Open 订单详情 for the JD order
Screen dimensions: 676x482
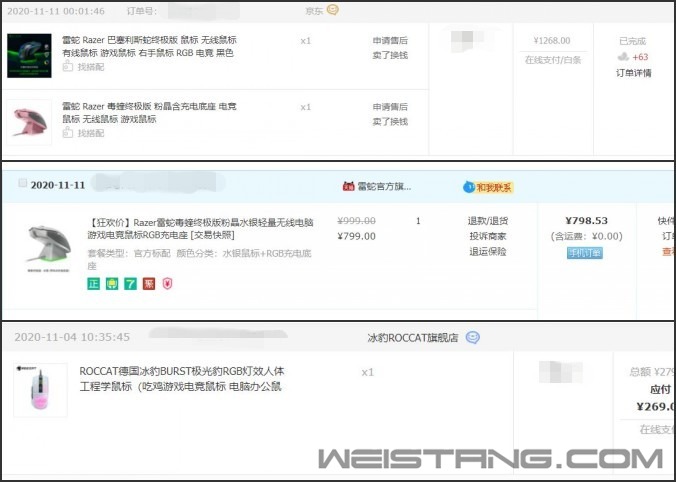(x=633, y=73)
